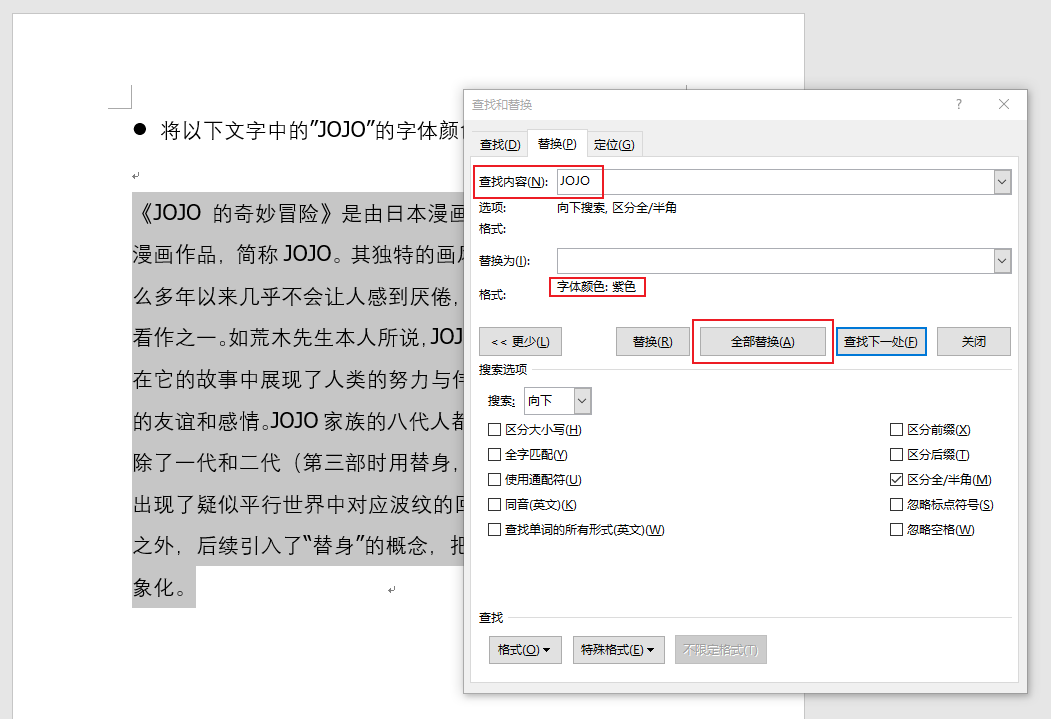Image resolution: width=1051 pixels, height=719 pixels.
Task: Click document line starting 之外，后续引入了
Action: pos(298,545)
